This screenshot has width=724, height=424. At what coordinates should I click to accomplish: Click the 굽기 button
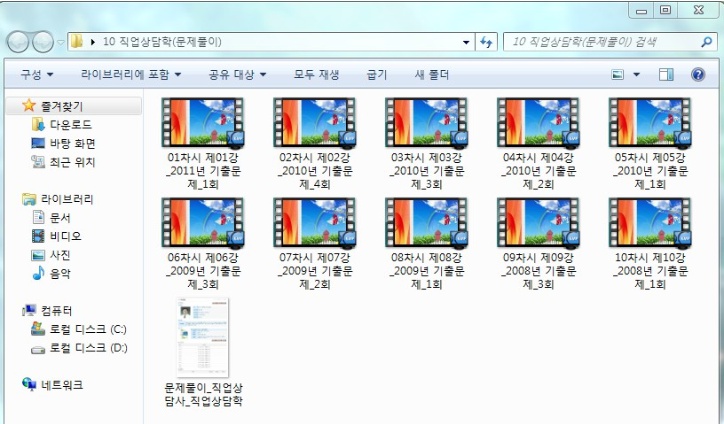pyautogui.click(x=376, y=74)
